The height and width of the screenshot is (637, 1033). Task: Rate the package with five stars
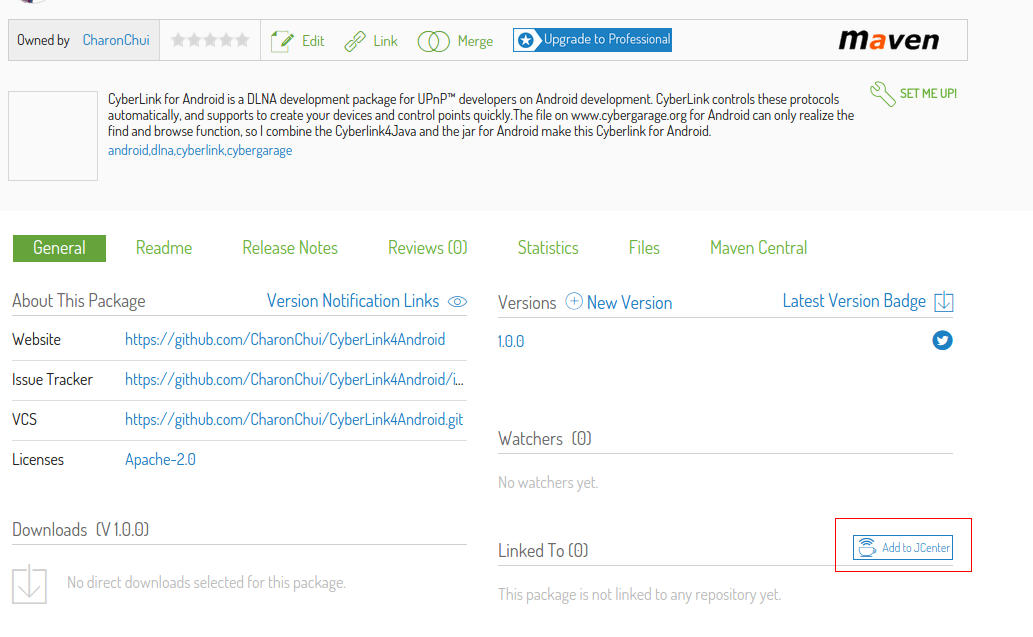coord(242,40)
